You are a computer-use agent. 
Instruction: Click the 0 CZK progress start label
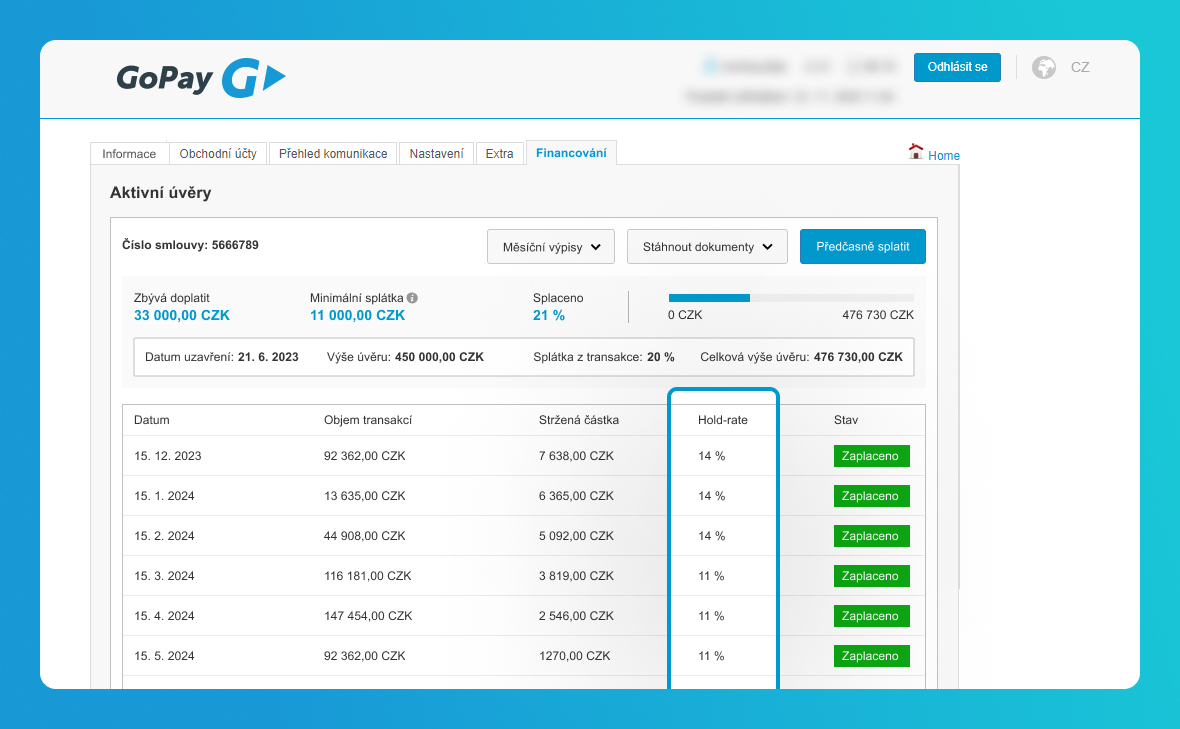click(x=685, y=314)
